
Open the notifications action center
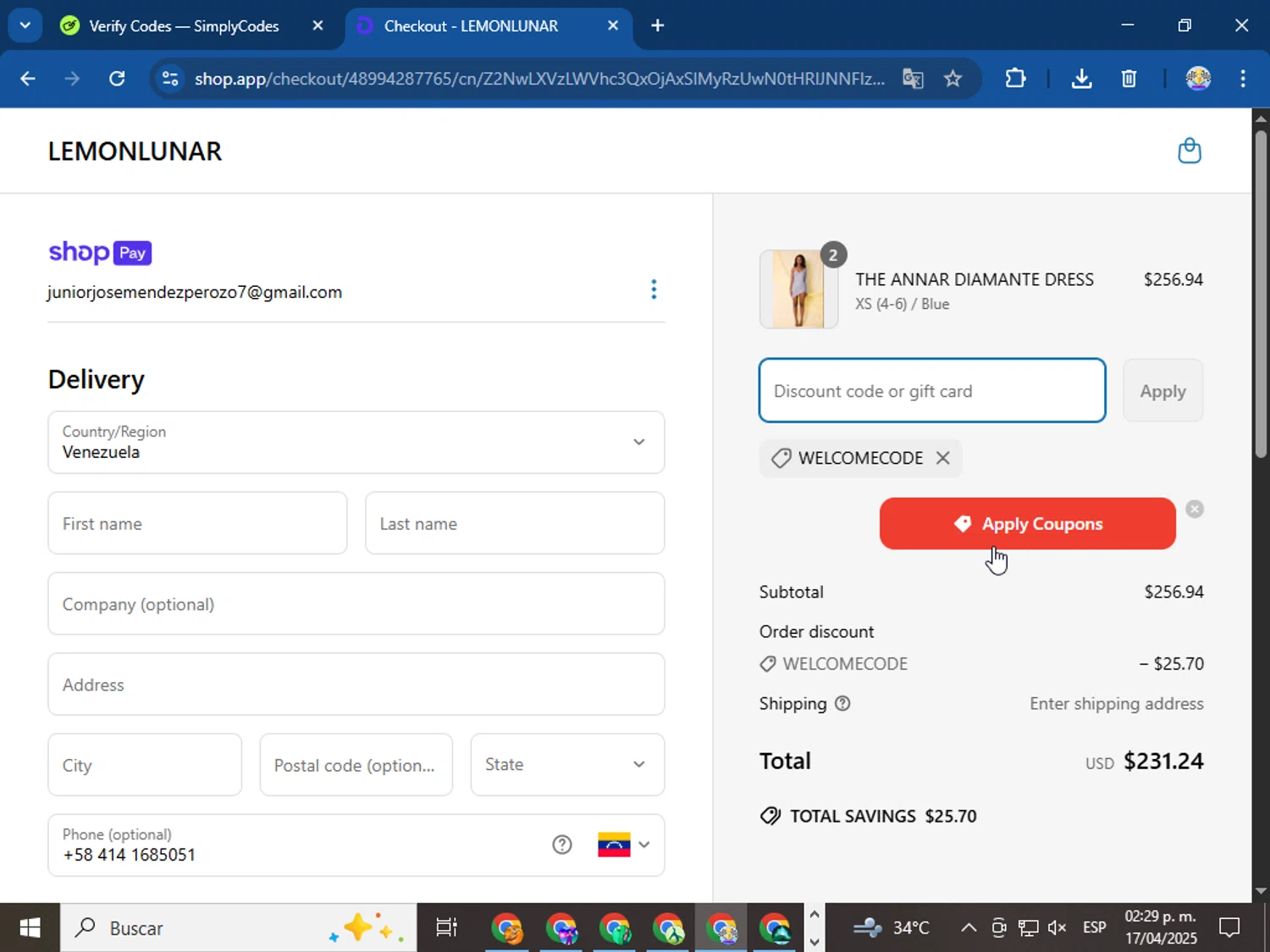coord(1229,927)
